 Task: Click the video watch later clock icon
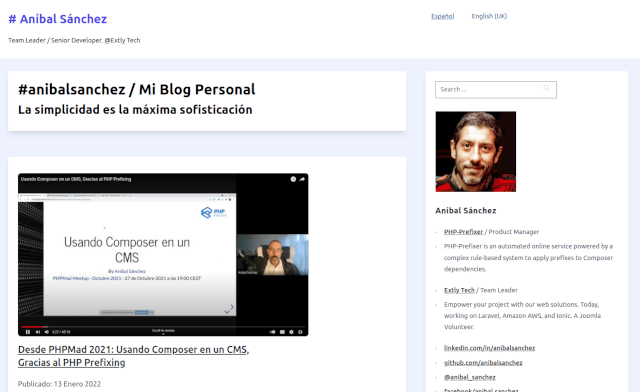[293, 179]
